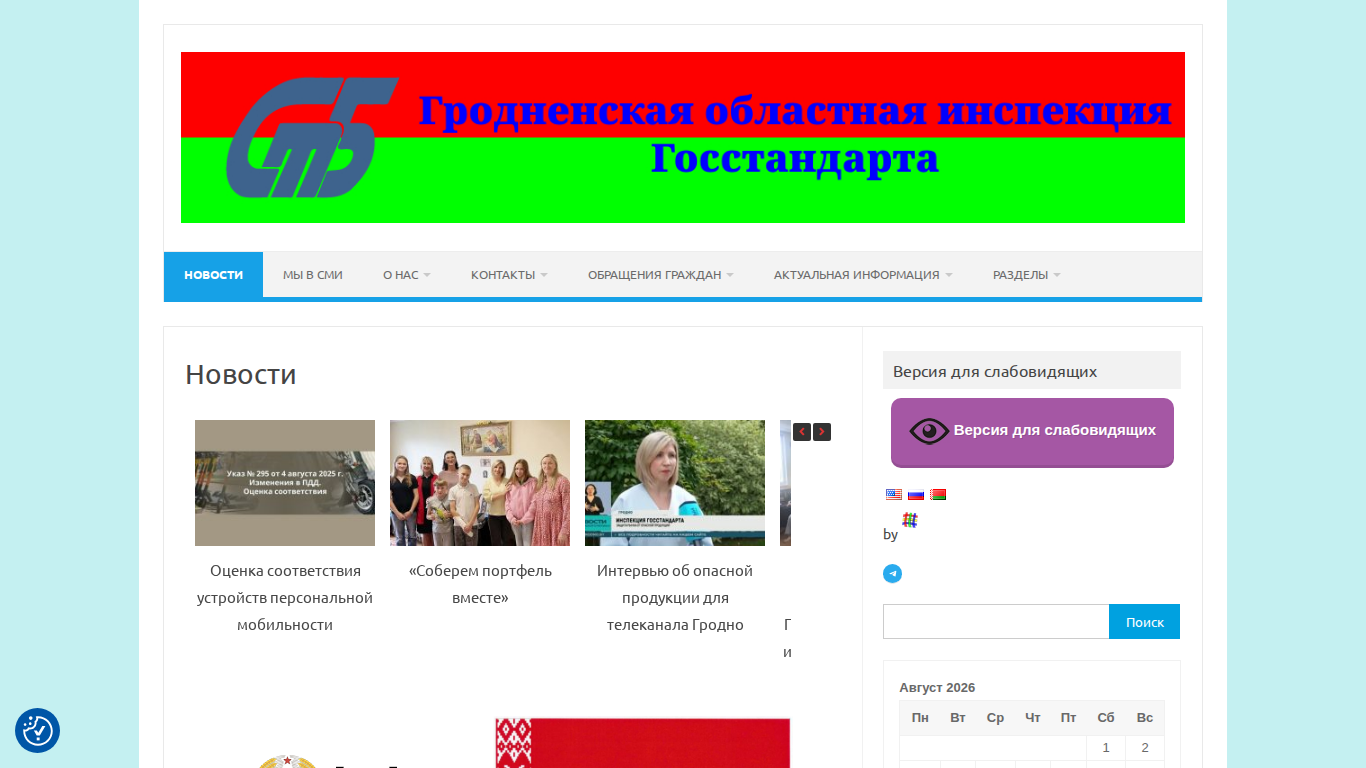Click the «Пн» calendar column header
Viewport: 1366px width, 768px height.
(920, 718)
